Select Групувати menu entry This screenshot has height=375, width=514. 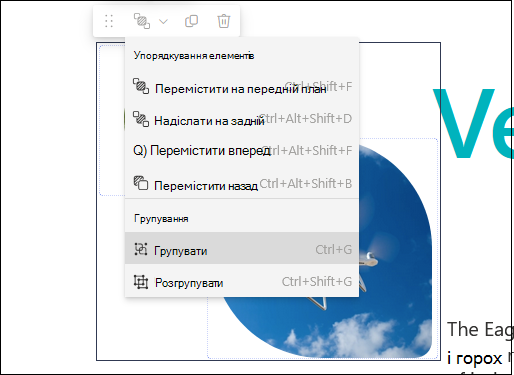242,248
